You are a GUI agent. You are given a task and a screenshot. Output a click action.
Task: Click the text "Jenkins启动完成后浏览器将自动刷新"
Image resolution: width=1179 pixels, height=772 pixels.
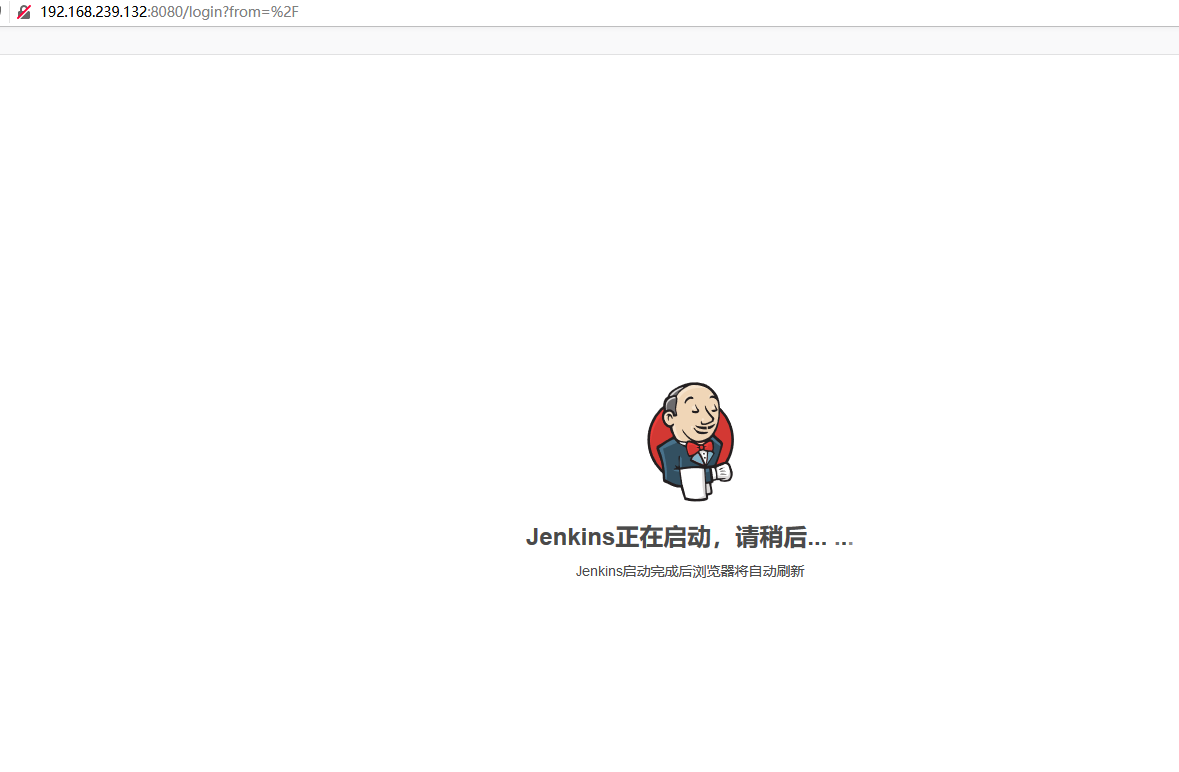pyautogui.click(x=690, y=571)
